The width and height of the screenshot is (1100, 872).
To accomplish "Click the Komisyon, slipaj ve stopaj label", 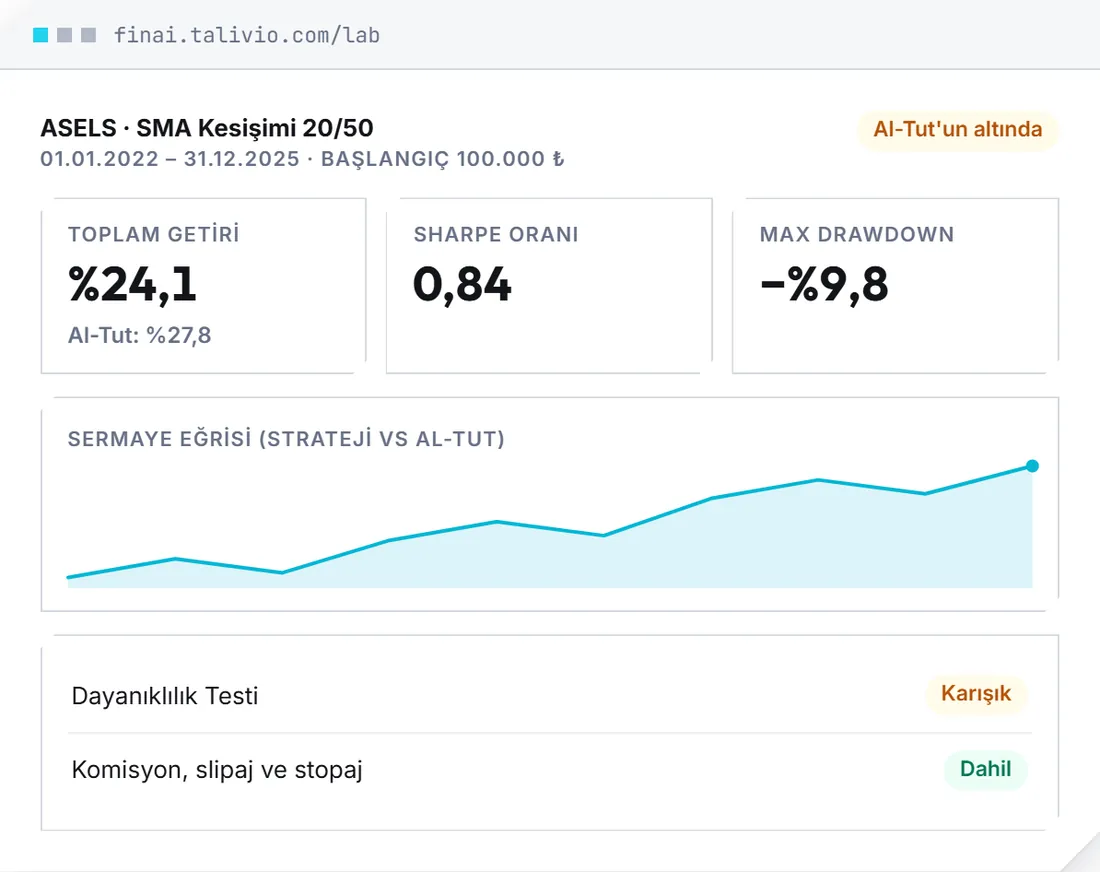I will point(217,770).
